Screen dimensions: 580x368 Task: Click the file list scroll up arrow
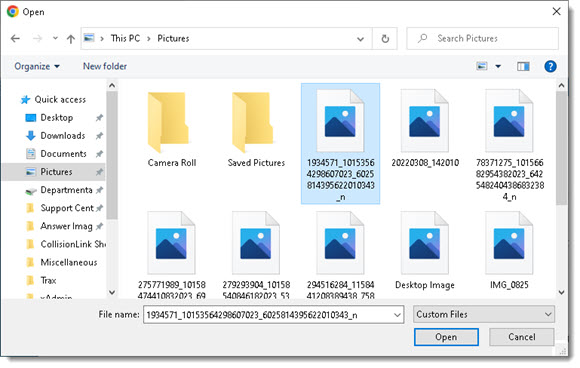[562, 86]
